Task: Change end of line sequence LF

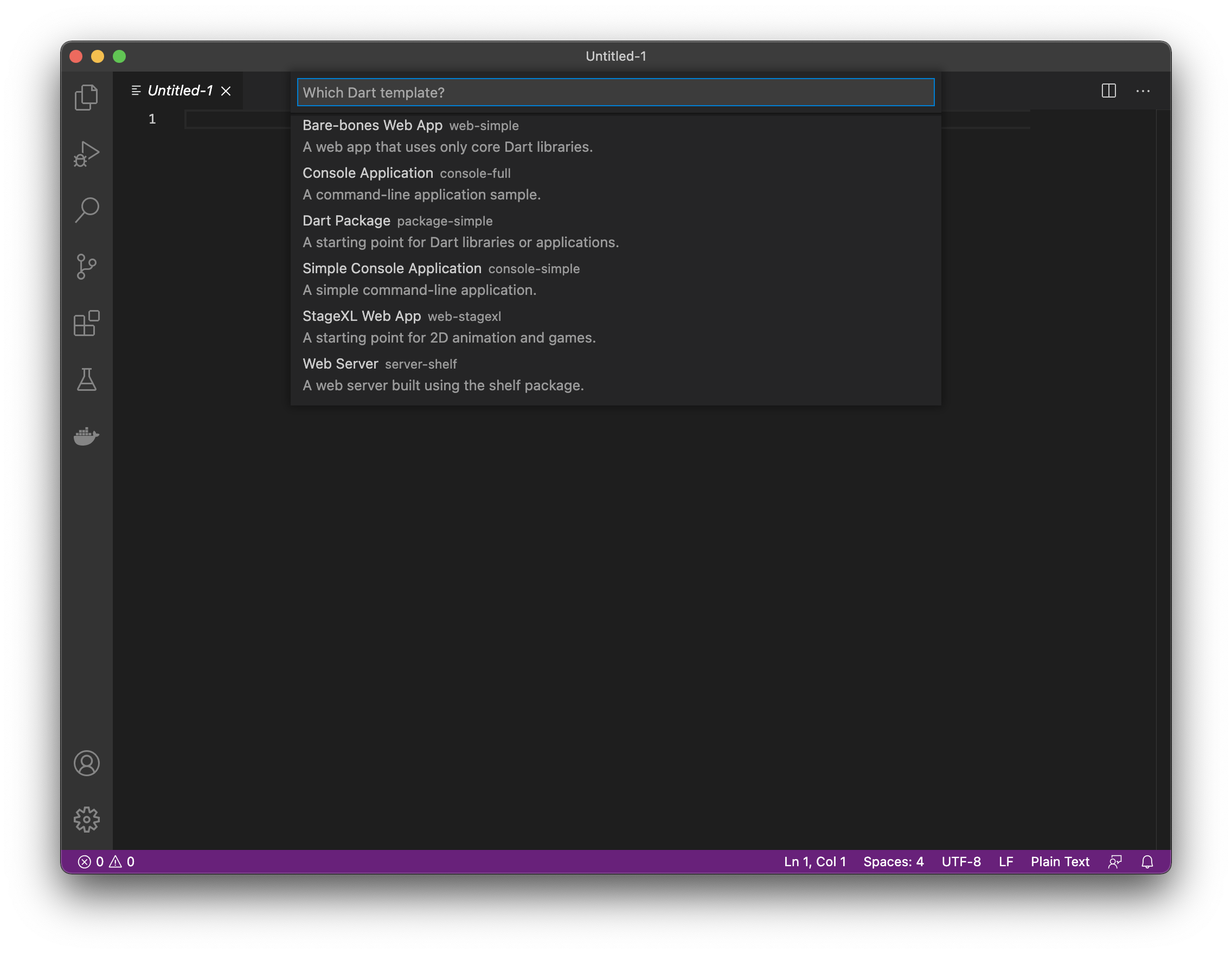Action: (x=1005, y=861)
